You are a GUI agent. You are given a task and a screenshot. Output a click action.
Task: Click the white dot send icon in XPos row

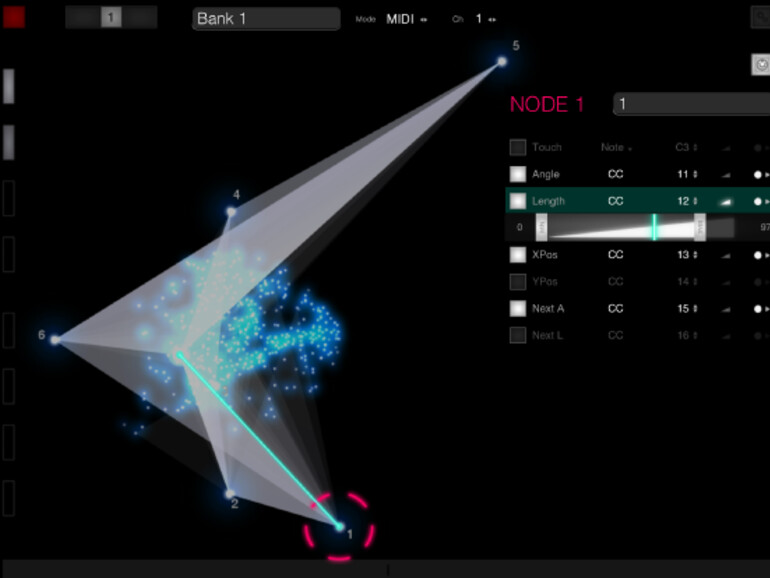coord(758,255)
